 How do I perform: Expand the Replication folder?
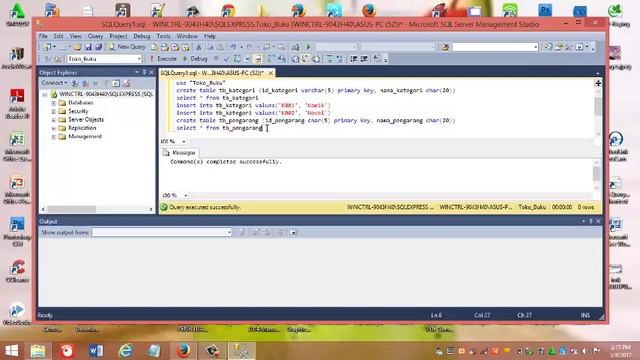click(53, 128)
